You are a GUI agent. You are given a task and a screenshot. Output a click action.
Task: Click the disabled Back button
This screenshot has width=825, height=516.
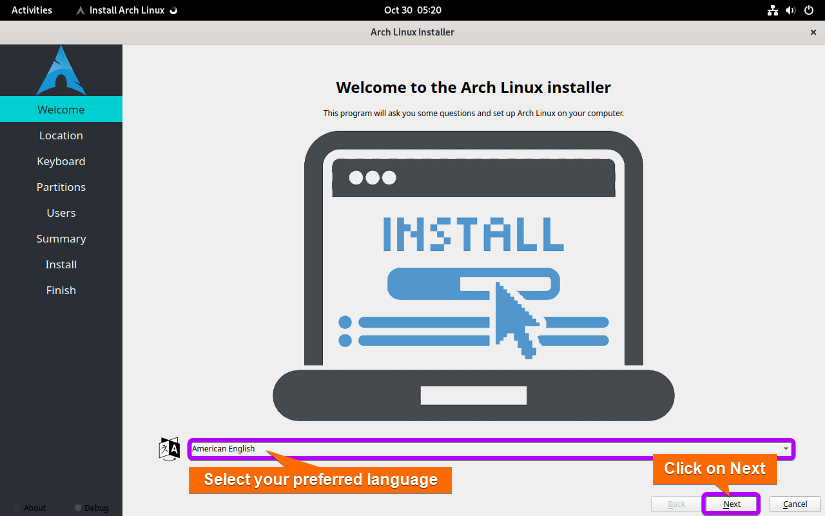click(x=676, y=504)
